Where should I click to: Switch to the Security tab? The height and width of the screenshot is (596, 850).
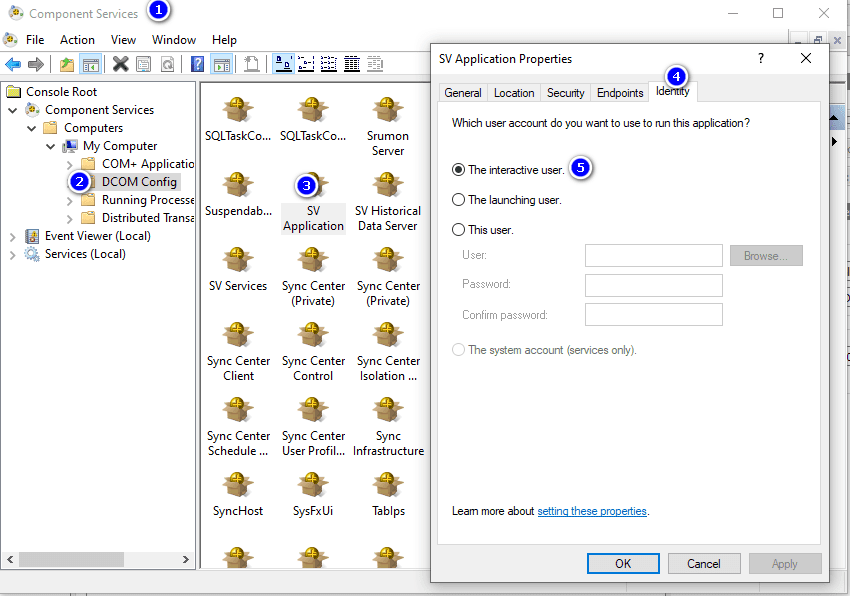point(565,93)
